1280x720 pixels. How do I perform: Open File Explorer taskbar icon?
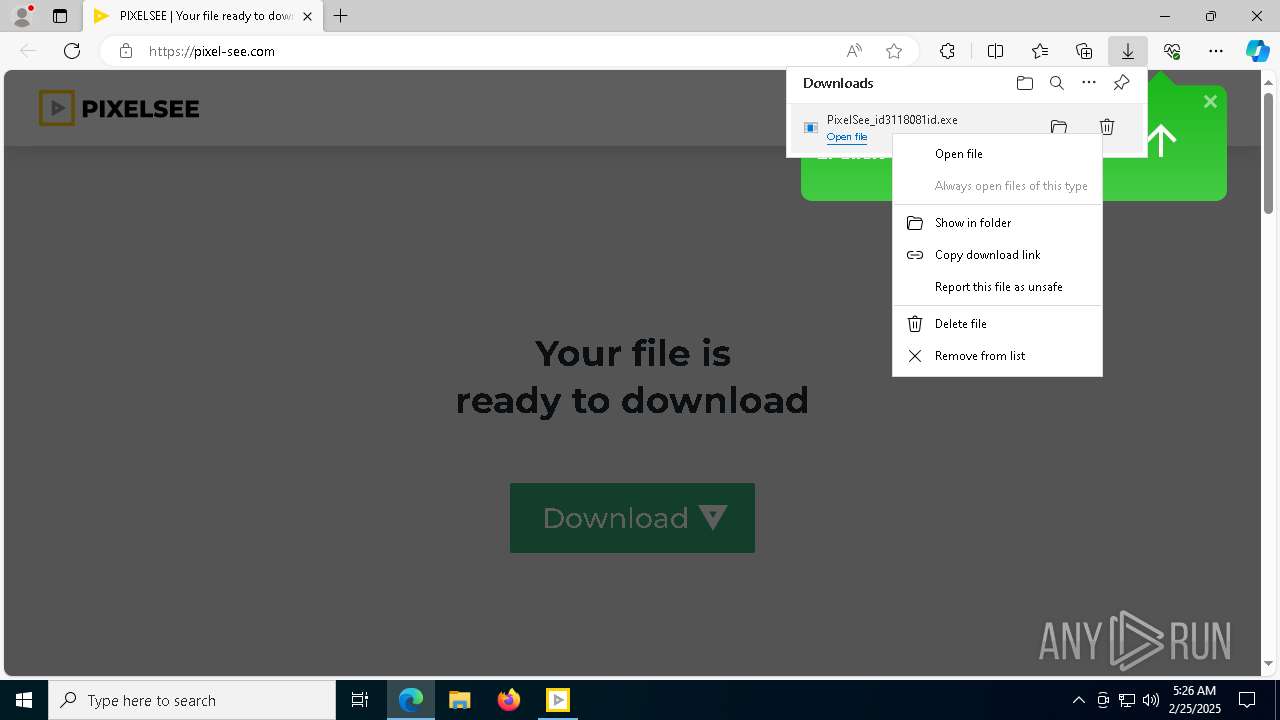tap(460, 700)
